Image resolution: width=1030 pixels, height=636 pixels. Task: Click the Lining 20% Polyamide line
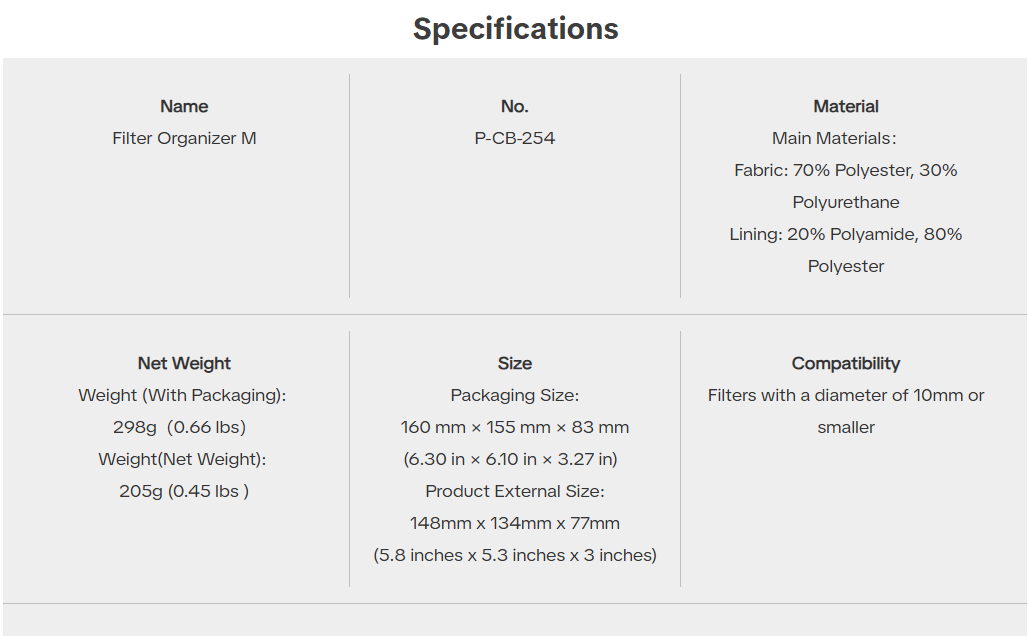(x=846, y=234)
